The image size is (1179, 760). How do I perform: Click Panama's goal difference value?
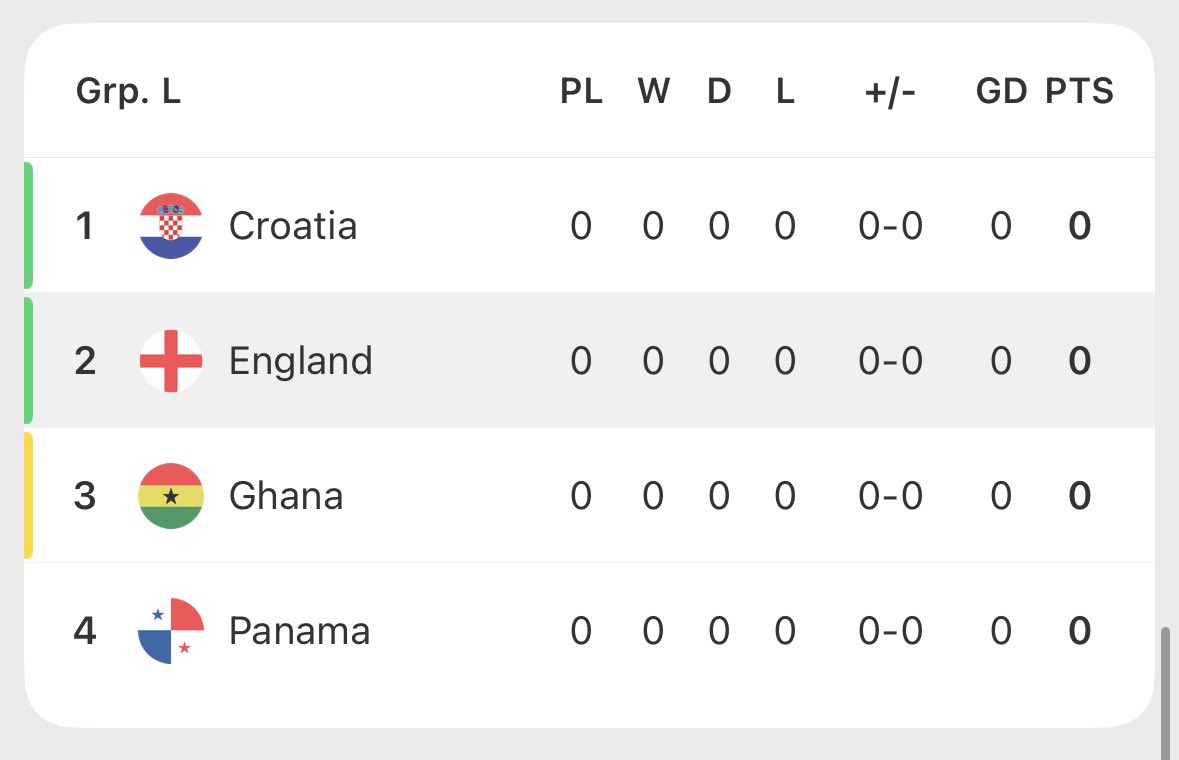click(1001, 631)
